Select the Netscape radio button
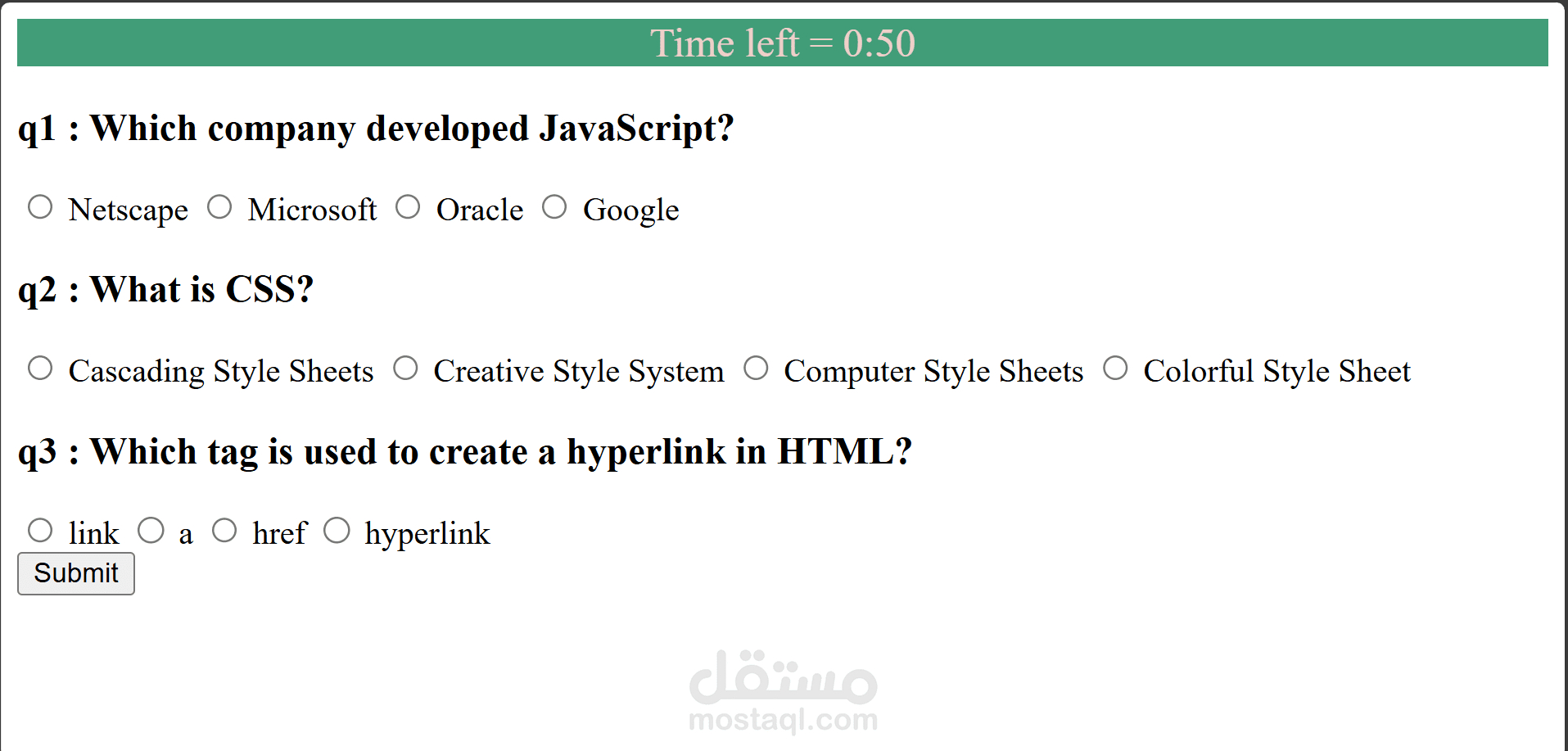The height and width of the screenshot is (751, 1568). coord(40,206)
